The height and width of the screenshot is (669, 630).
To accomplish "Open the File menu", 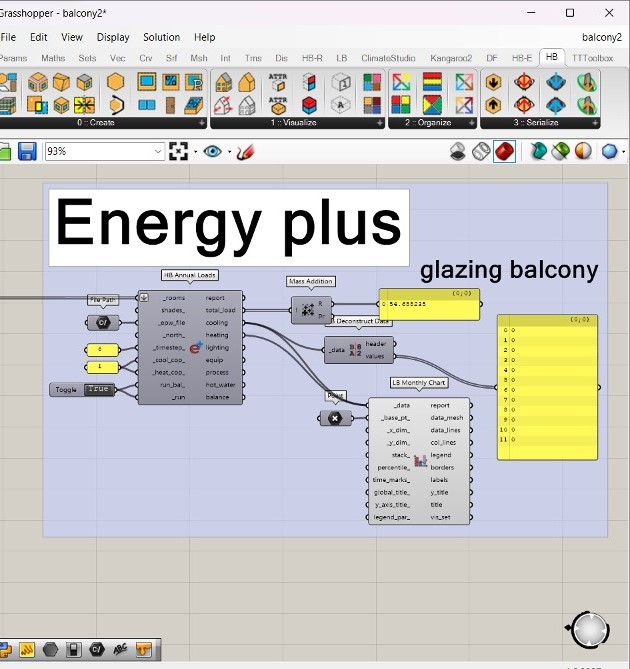I will click(x=8, y=37).
